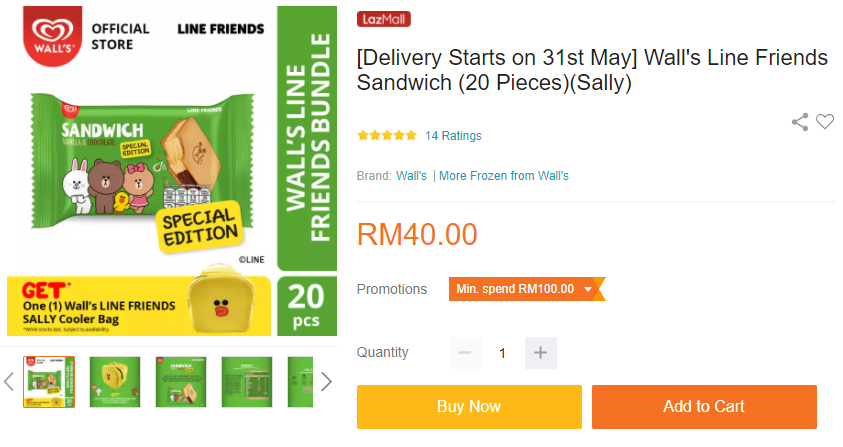Increase quantity with plus button
Viewport: 843px width, 447px height.
pyautogui.click(x=540, y=353)
